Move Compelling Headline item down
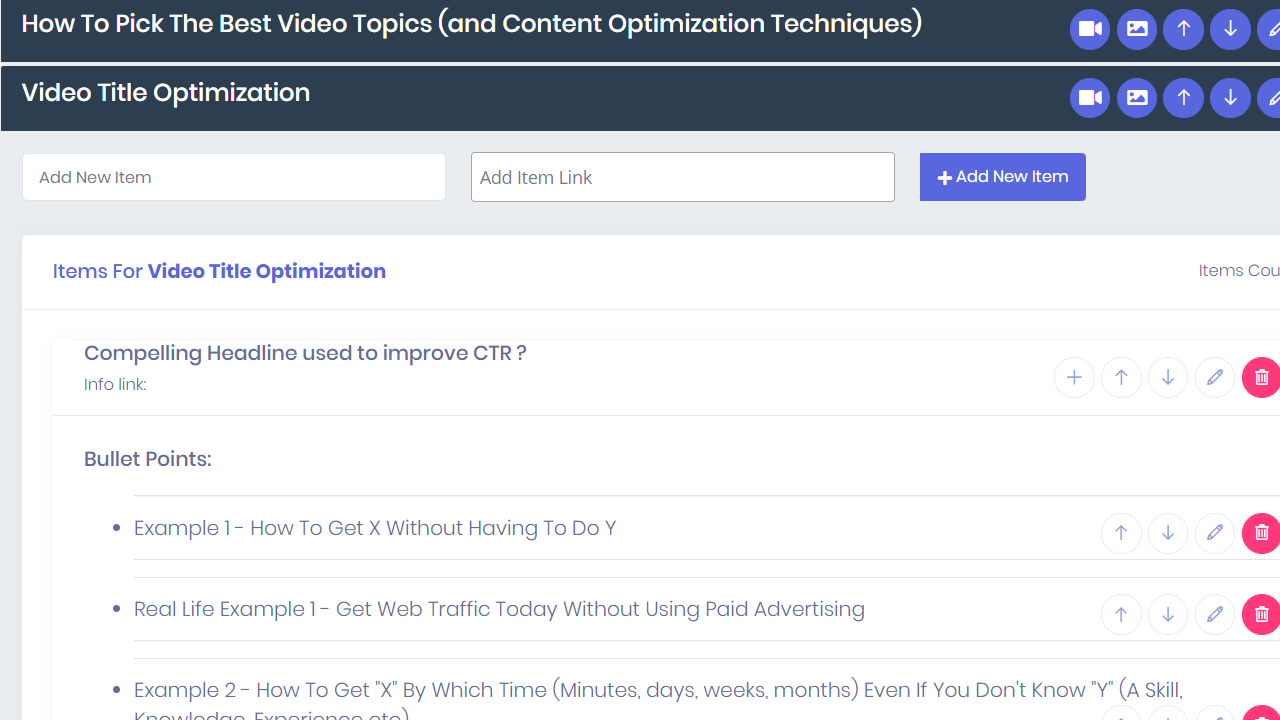Image resolution: width=1280 pixels, height=720 pixels. pos(1168,377)
